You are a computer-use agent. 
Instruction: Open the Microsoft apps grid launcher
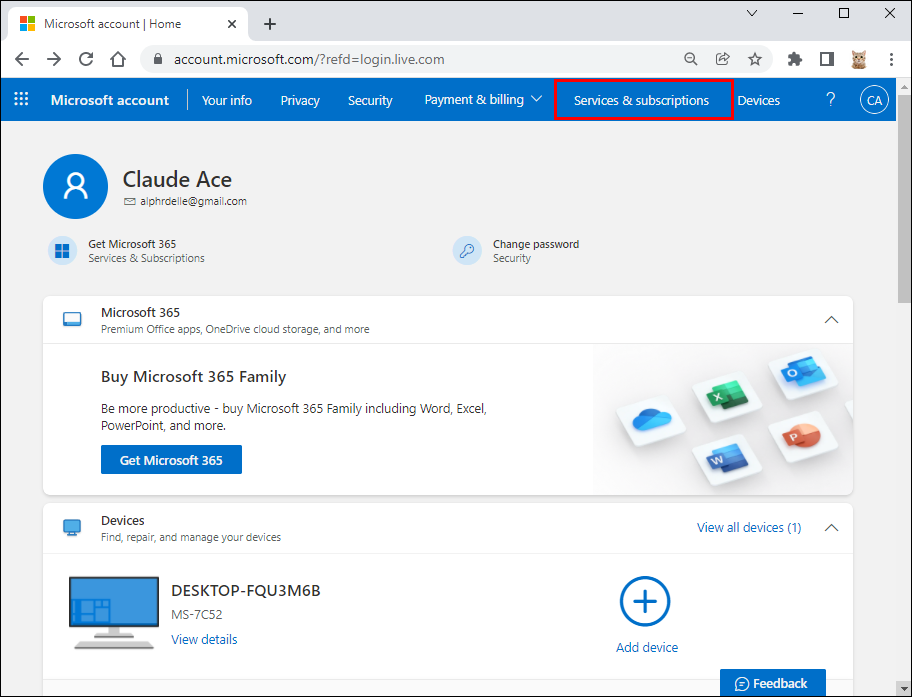[x=21, y=100]
